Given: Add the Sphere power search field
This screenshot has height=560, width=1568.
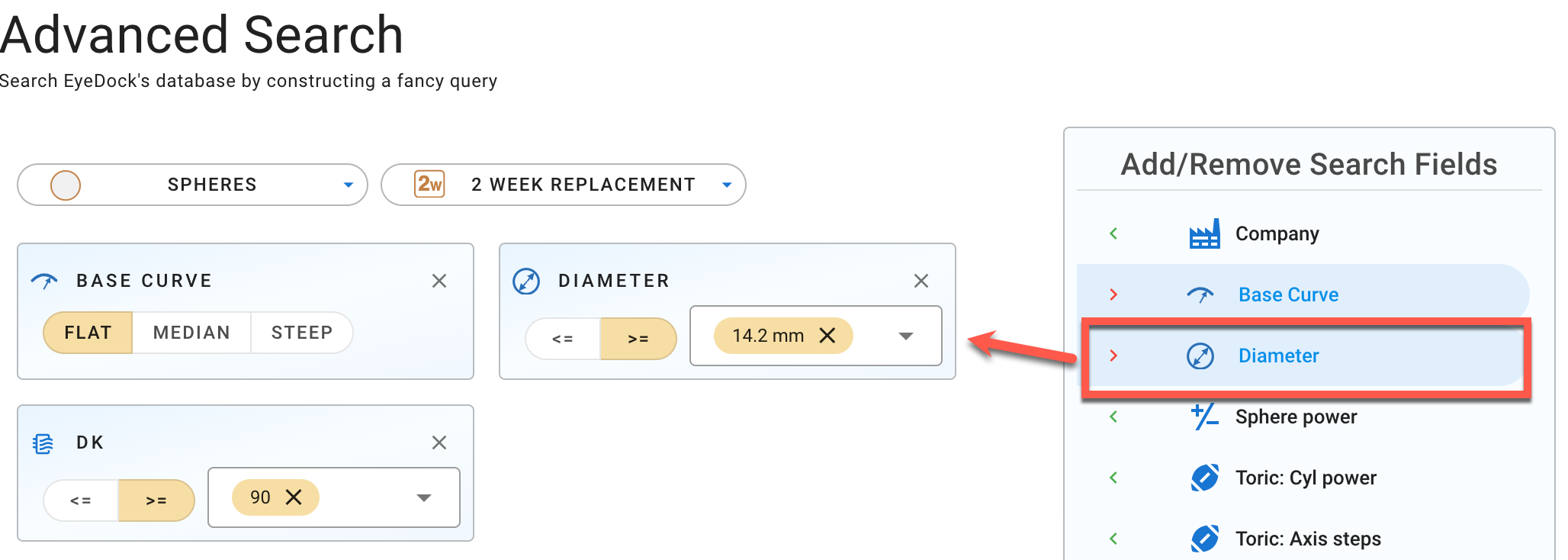Looking at the screenshot, I should coord(1295,417).
